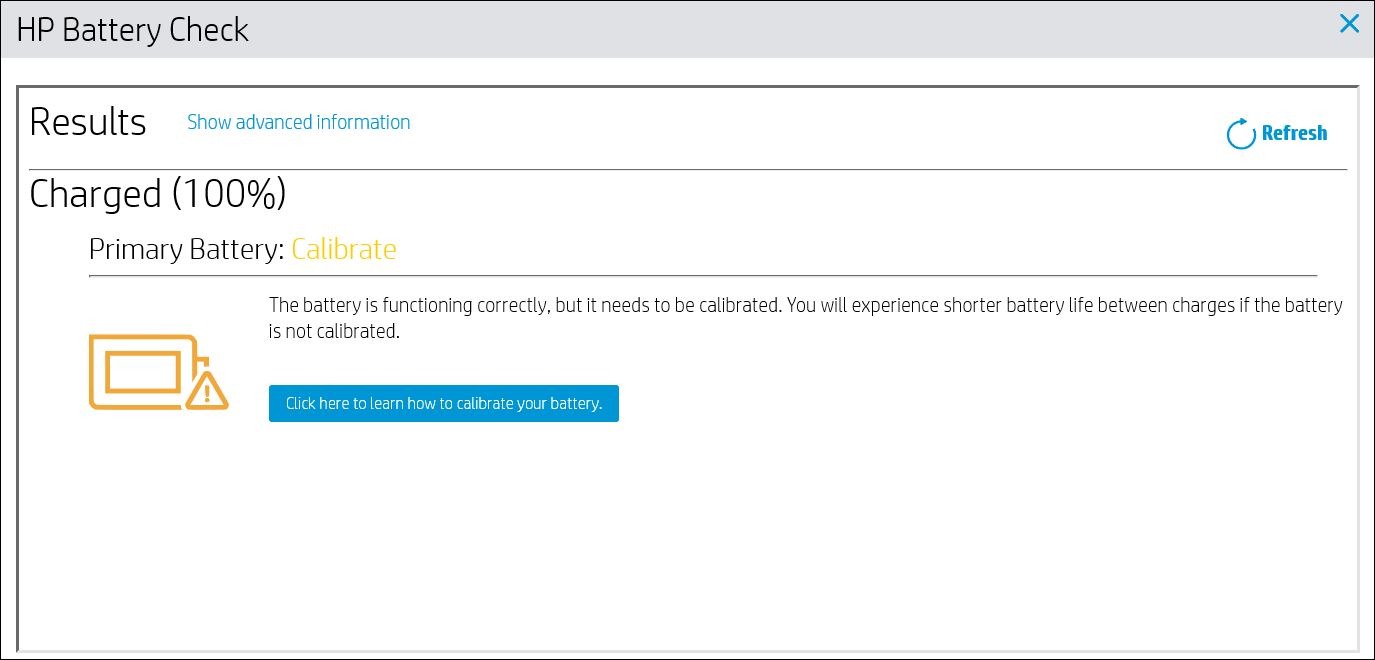
Task: Click the battery functioning correctly description
Action: [805, 318]
